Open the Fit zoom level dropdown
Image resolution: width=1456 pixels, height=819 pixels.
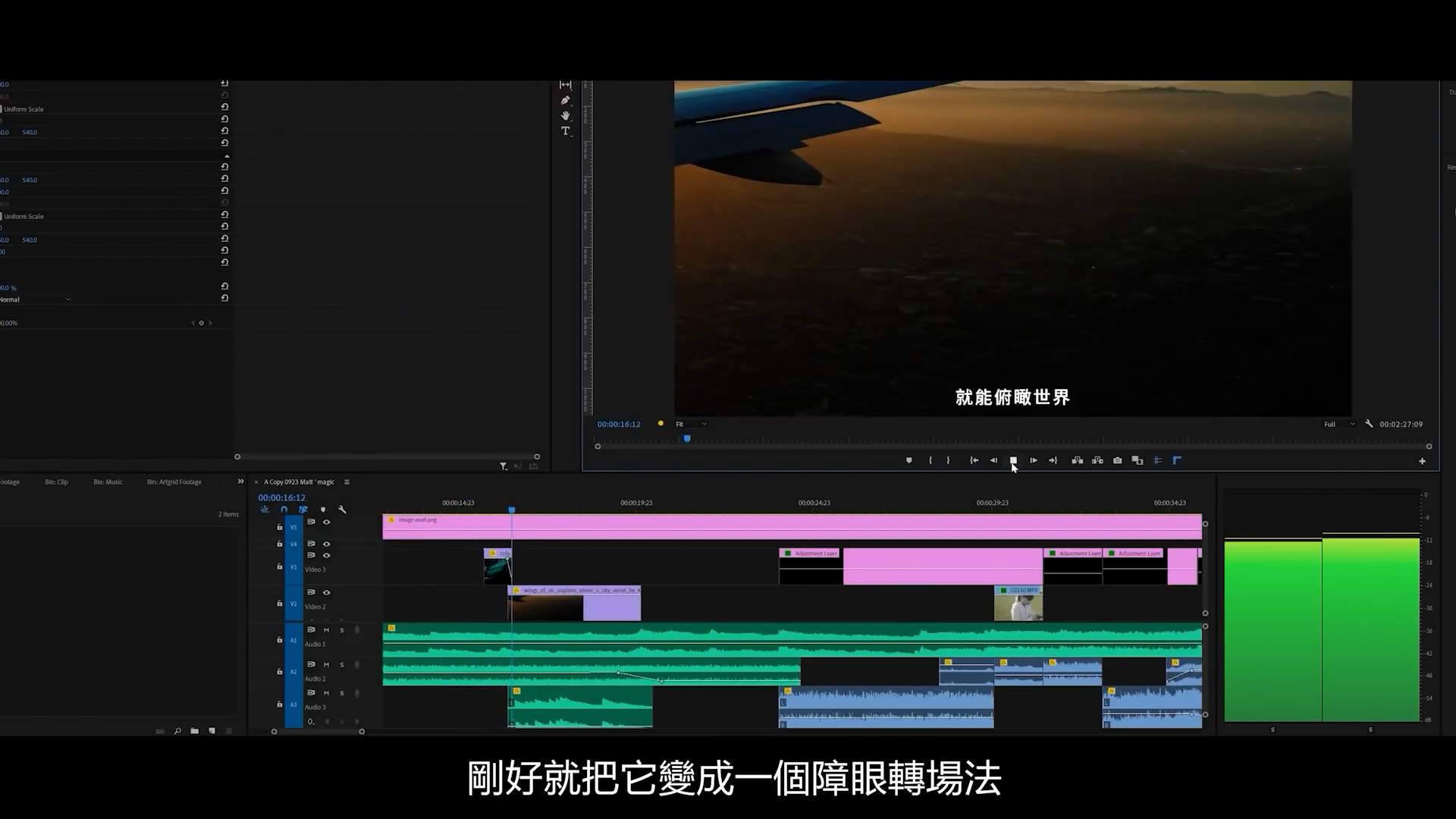coord(690,424)
